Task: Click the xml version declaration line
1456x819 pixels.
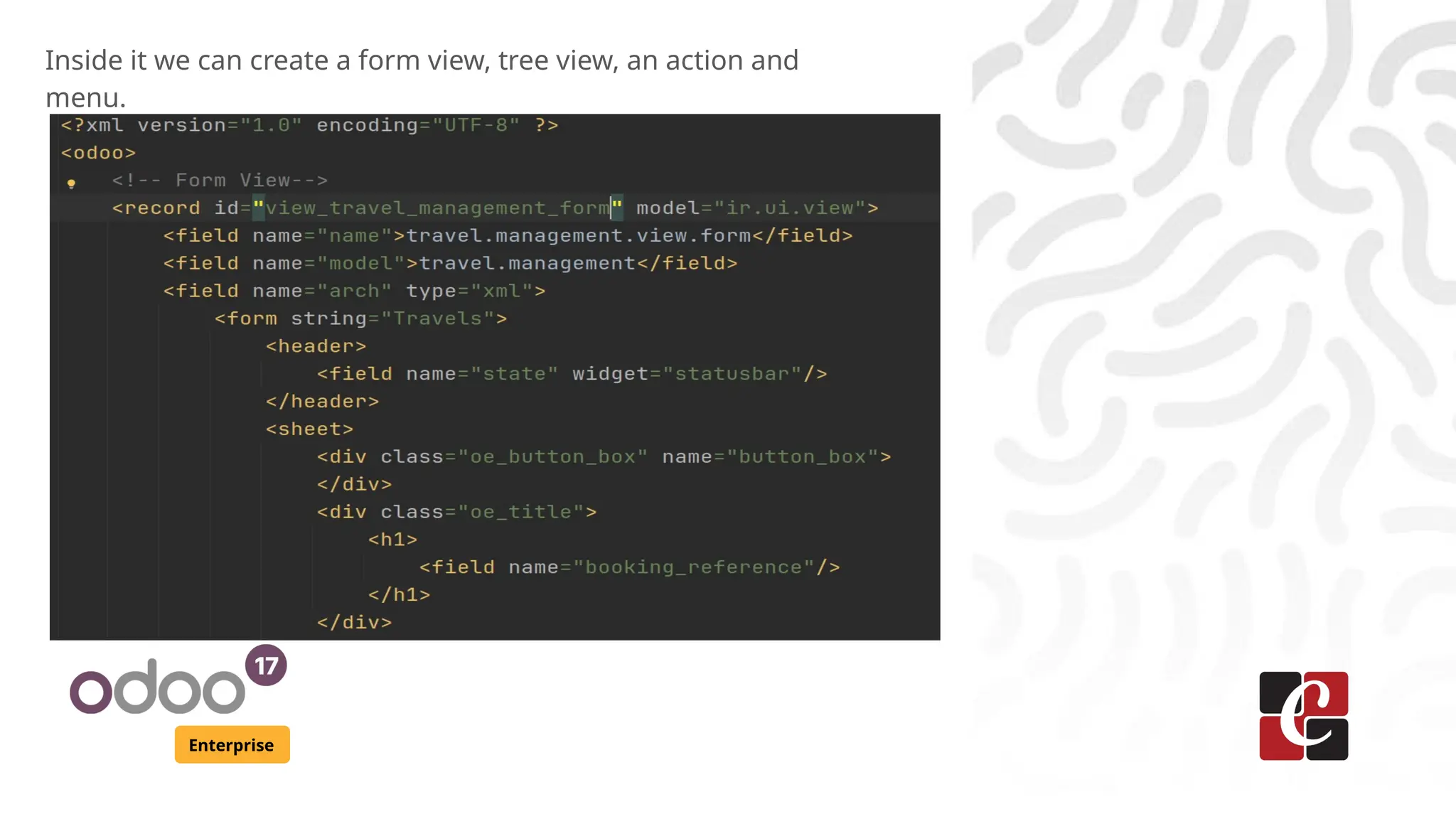Action: [310, 125]
